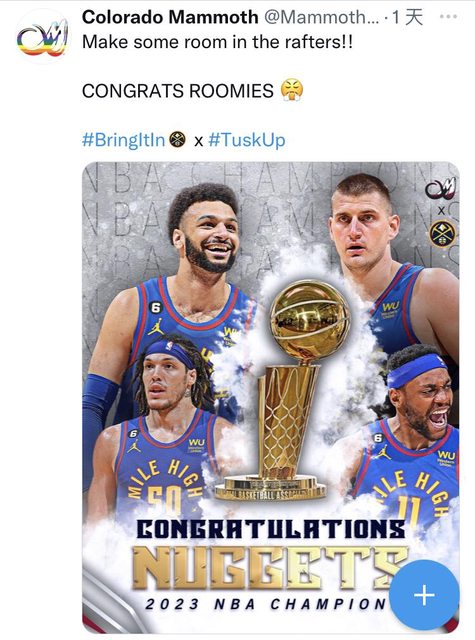Click the round Nuggets logo in image

(x=442, y=233)
